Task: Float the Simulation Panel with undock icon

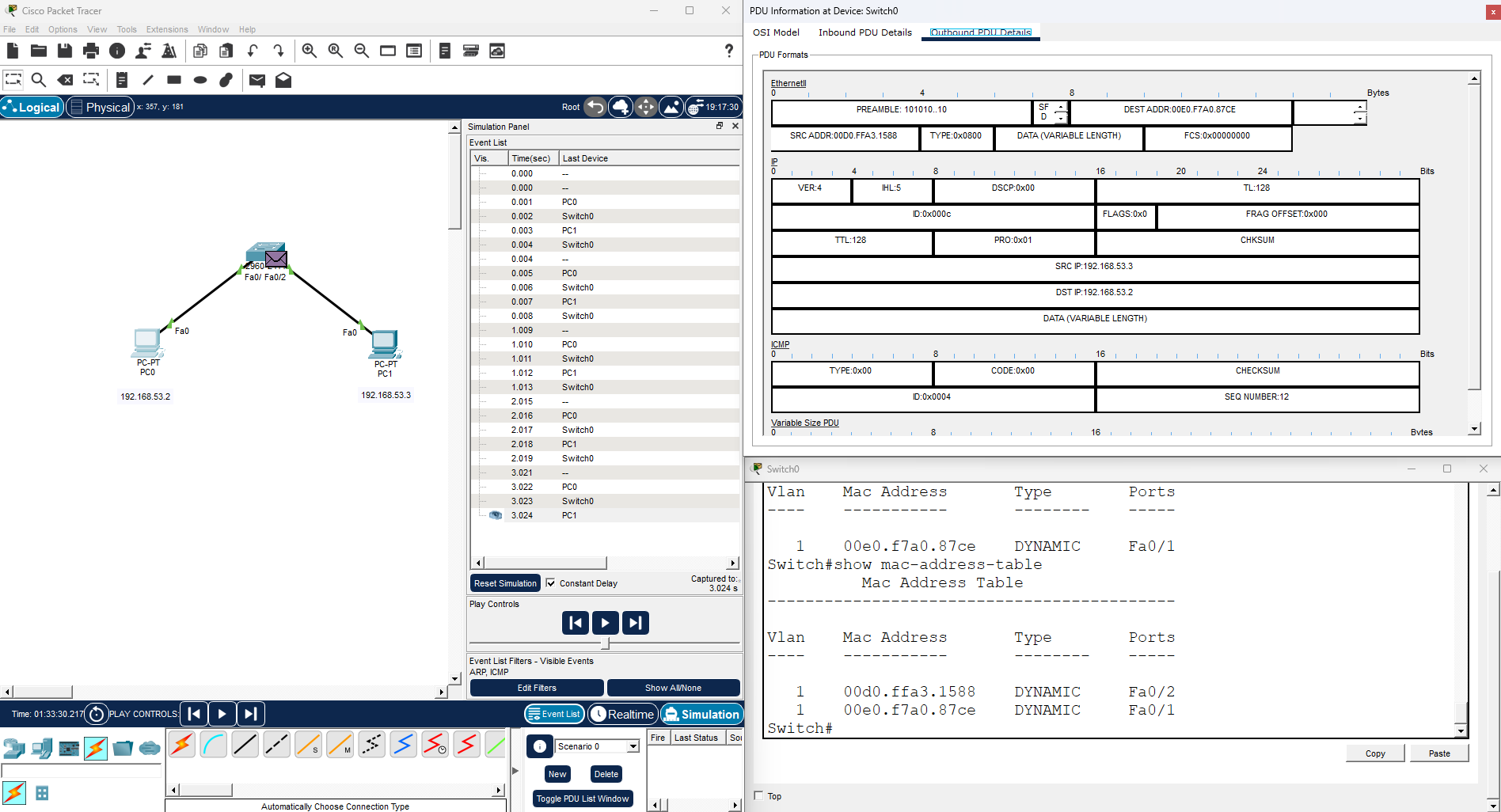Action: (720, 126)
